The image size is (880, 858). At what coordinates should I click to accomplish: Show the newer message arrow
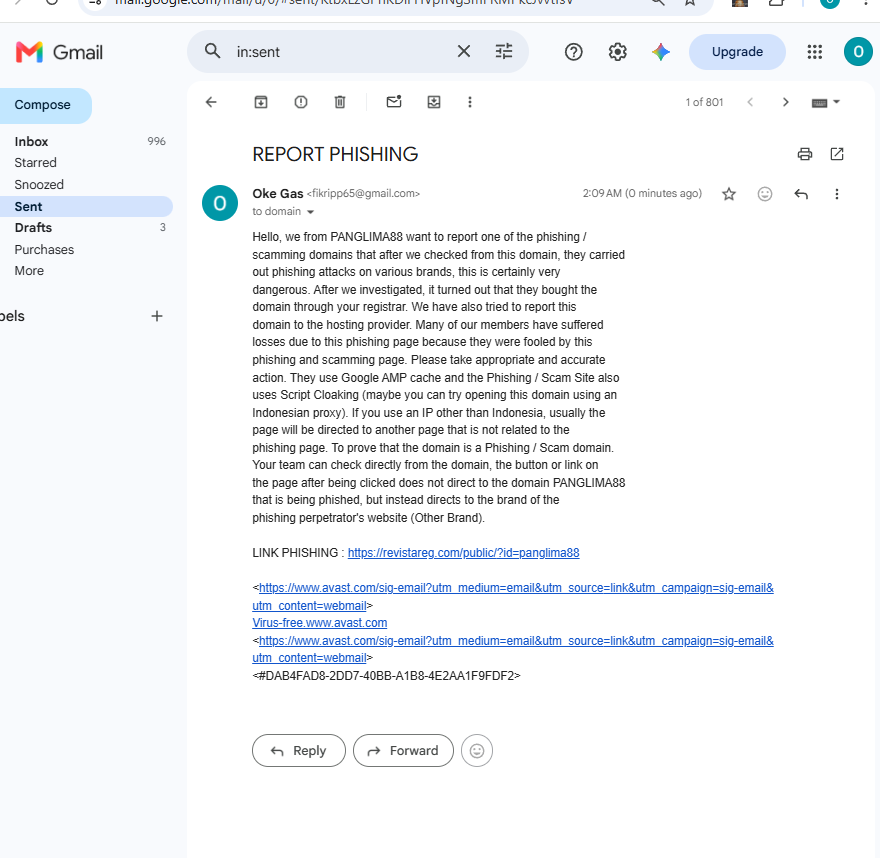750,102
